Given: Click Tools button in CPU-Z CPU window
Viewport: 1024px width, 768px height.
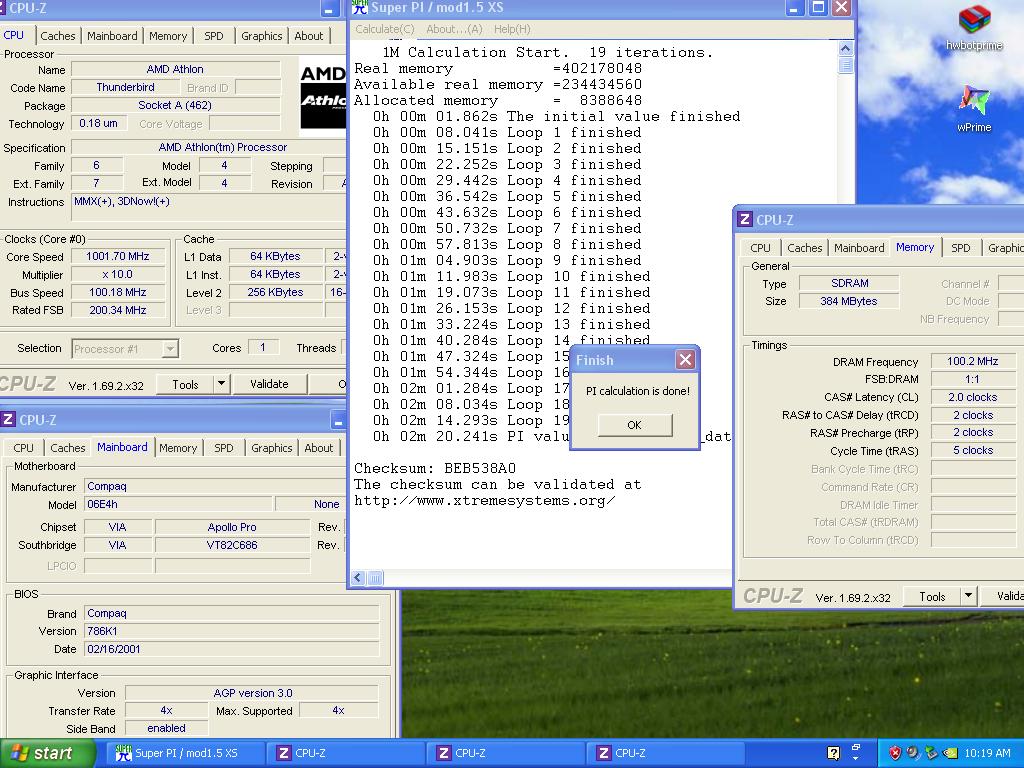Looking at the screenshot, I should [185, 385].
